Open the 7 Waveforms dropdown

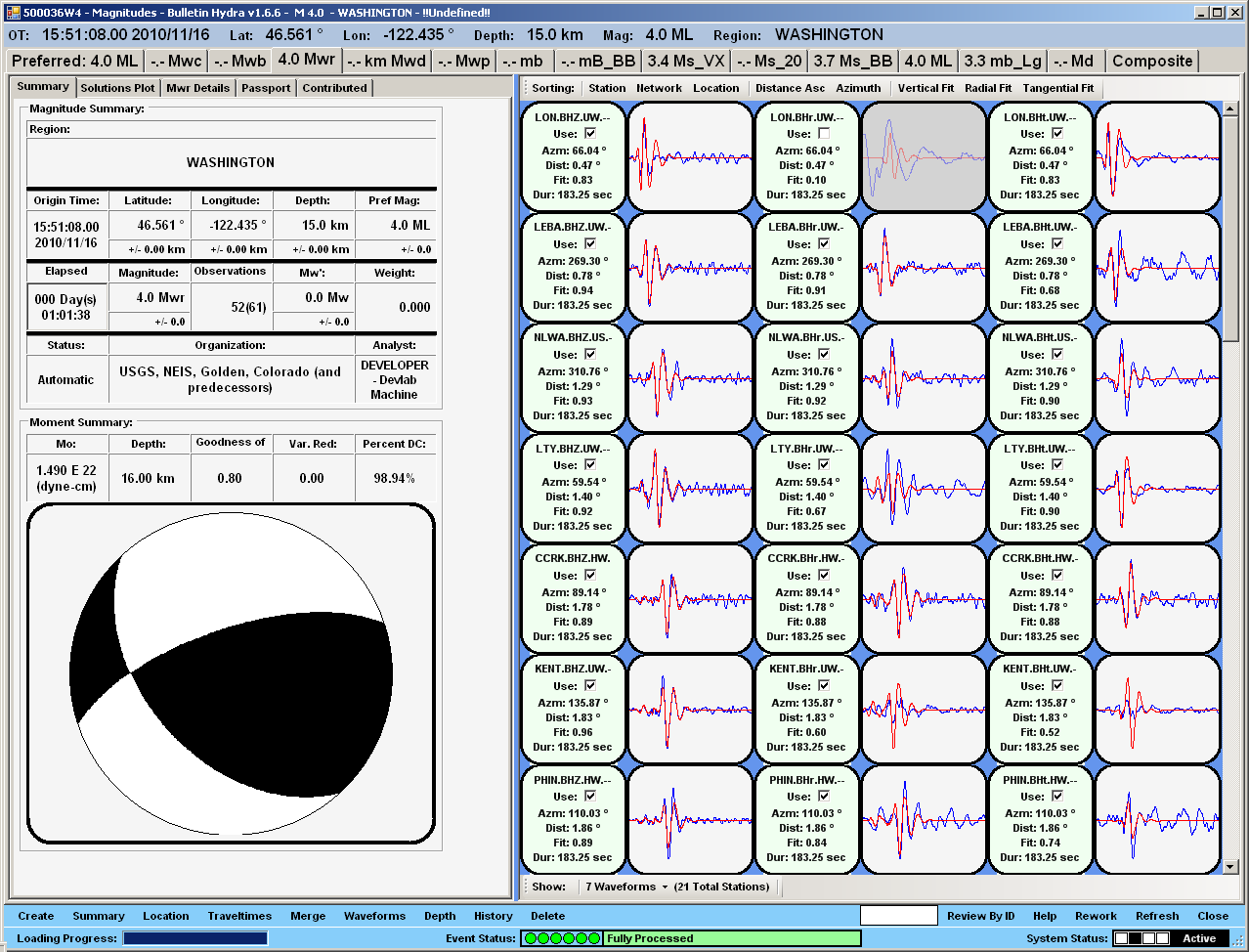click(626, 887)
